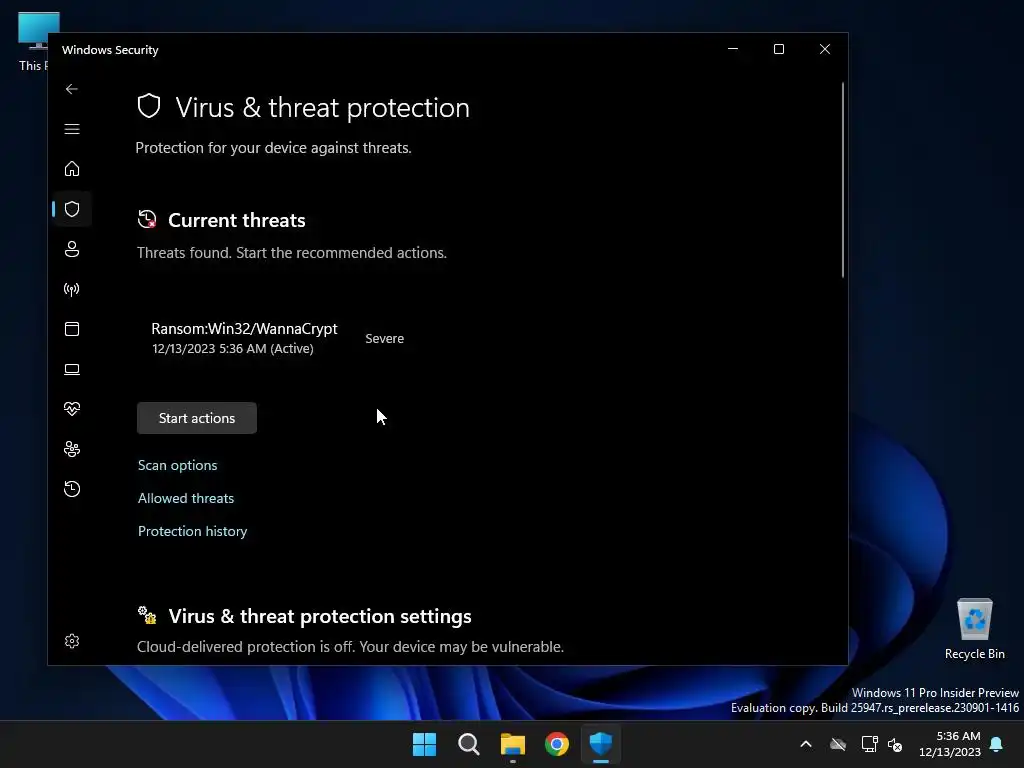Click the Current threats clock icon
The width and height of the screenshot is (1024, 768).
[147, 219]
